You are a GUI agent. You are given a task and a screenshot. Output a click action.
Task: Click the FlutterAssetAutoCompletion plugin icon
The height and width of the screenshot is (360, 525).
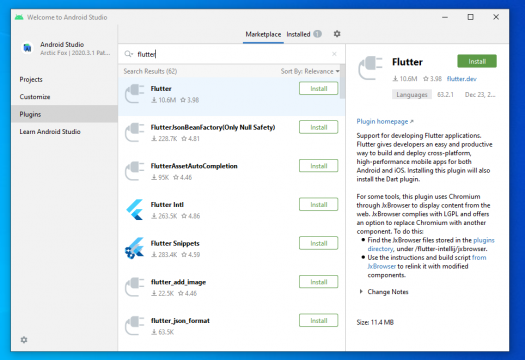click(x=134, y=171)
